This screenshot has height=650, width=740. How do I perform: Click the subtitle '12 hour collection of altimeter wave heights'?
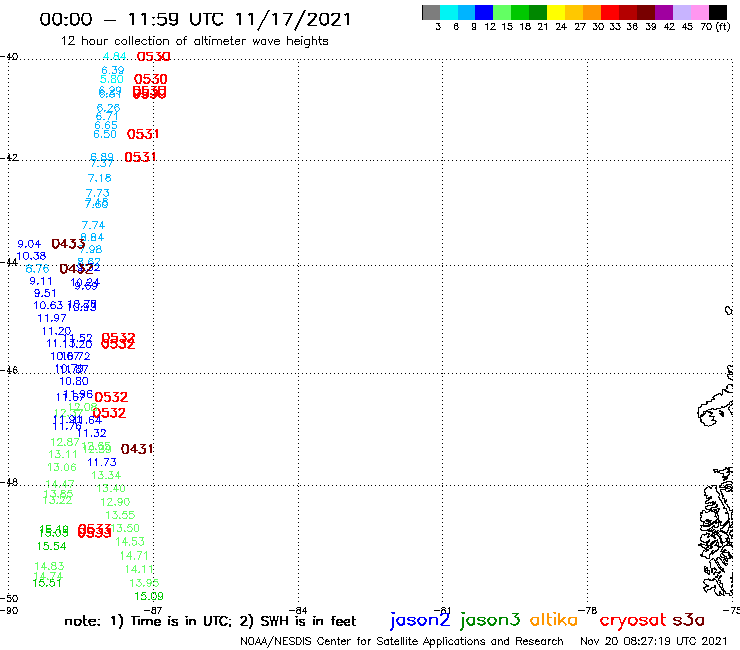(x=194, y=41)
